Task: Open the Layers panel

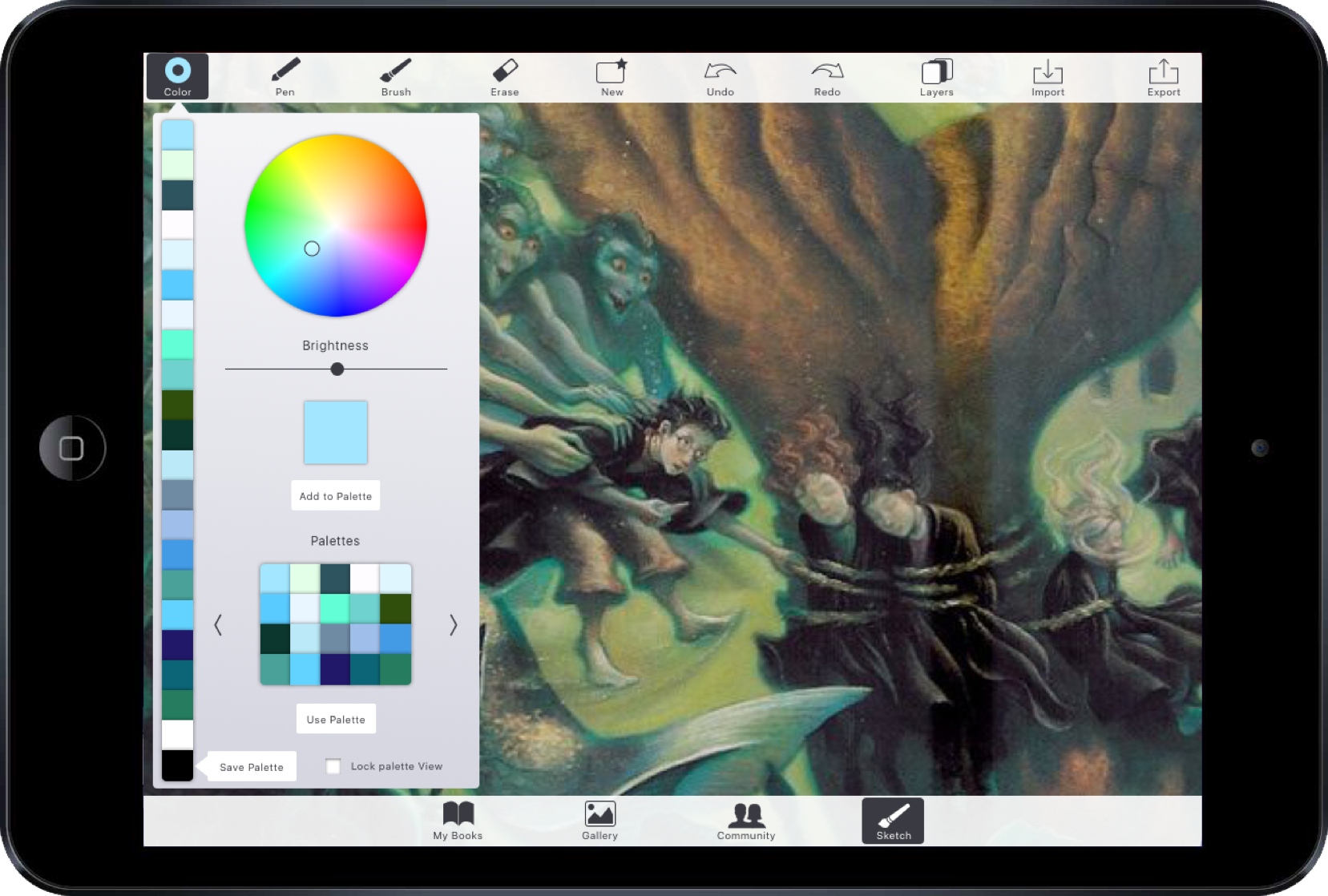Action: [937, 77]
